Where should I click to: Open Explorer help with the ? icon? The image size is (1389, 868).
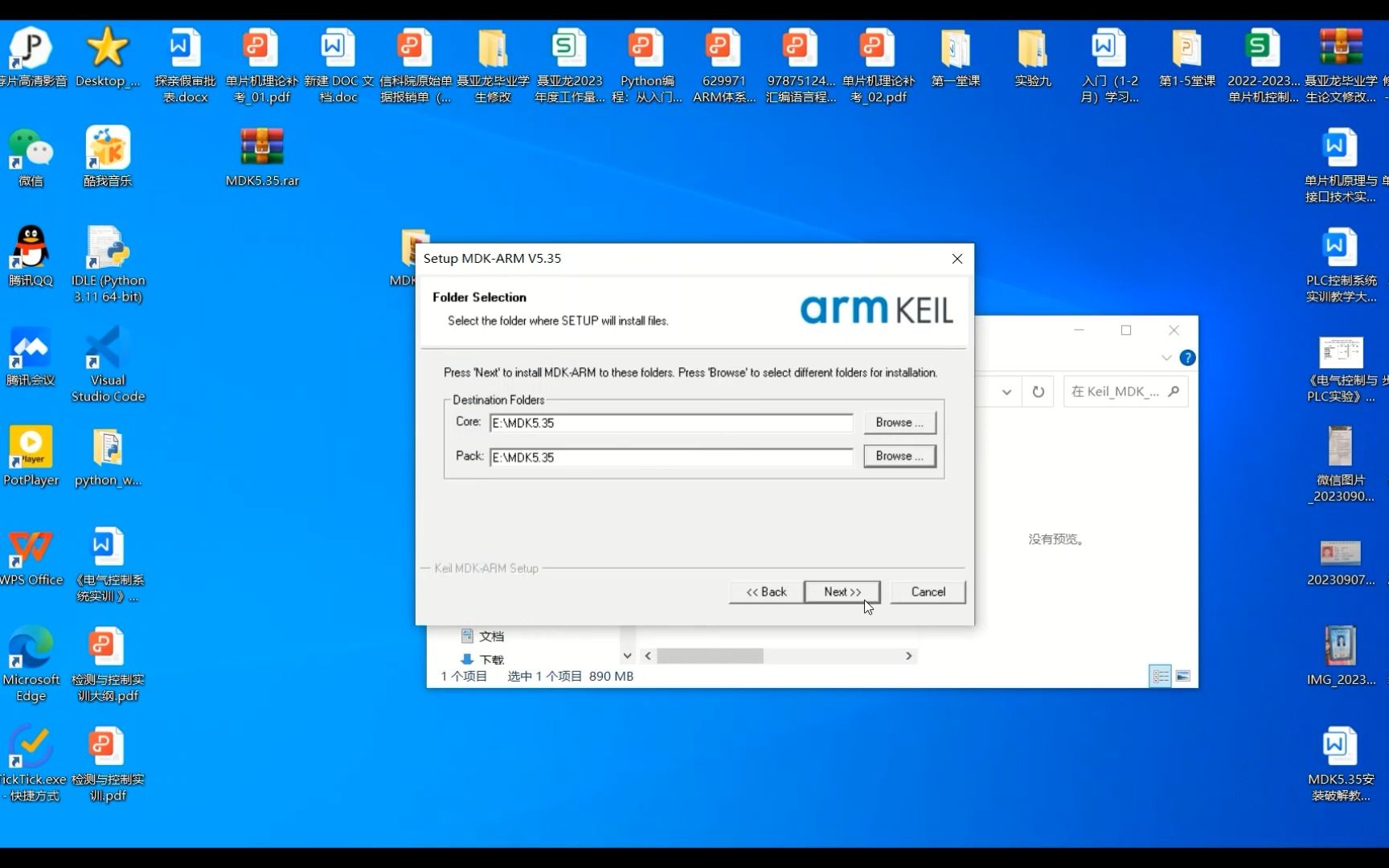point(1188,358)
